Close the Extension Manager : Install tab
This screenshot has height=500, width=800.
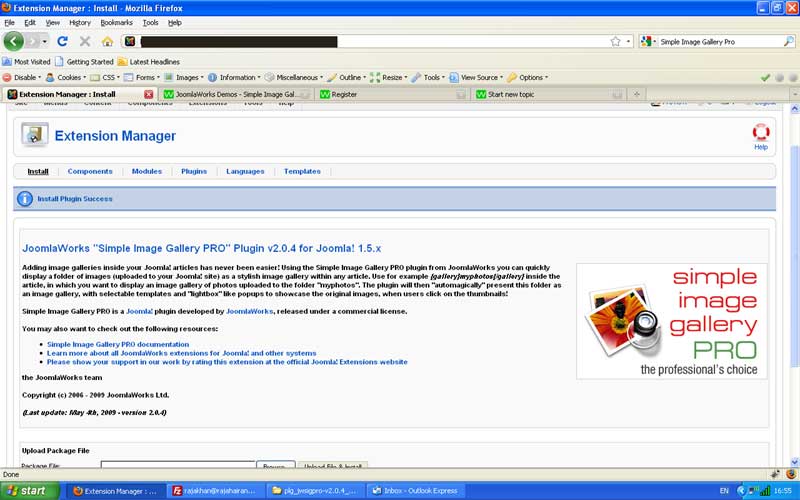point(148,94)
